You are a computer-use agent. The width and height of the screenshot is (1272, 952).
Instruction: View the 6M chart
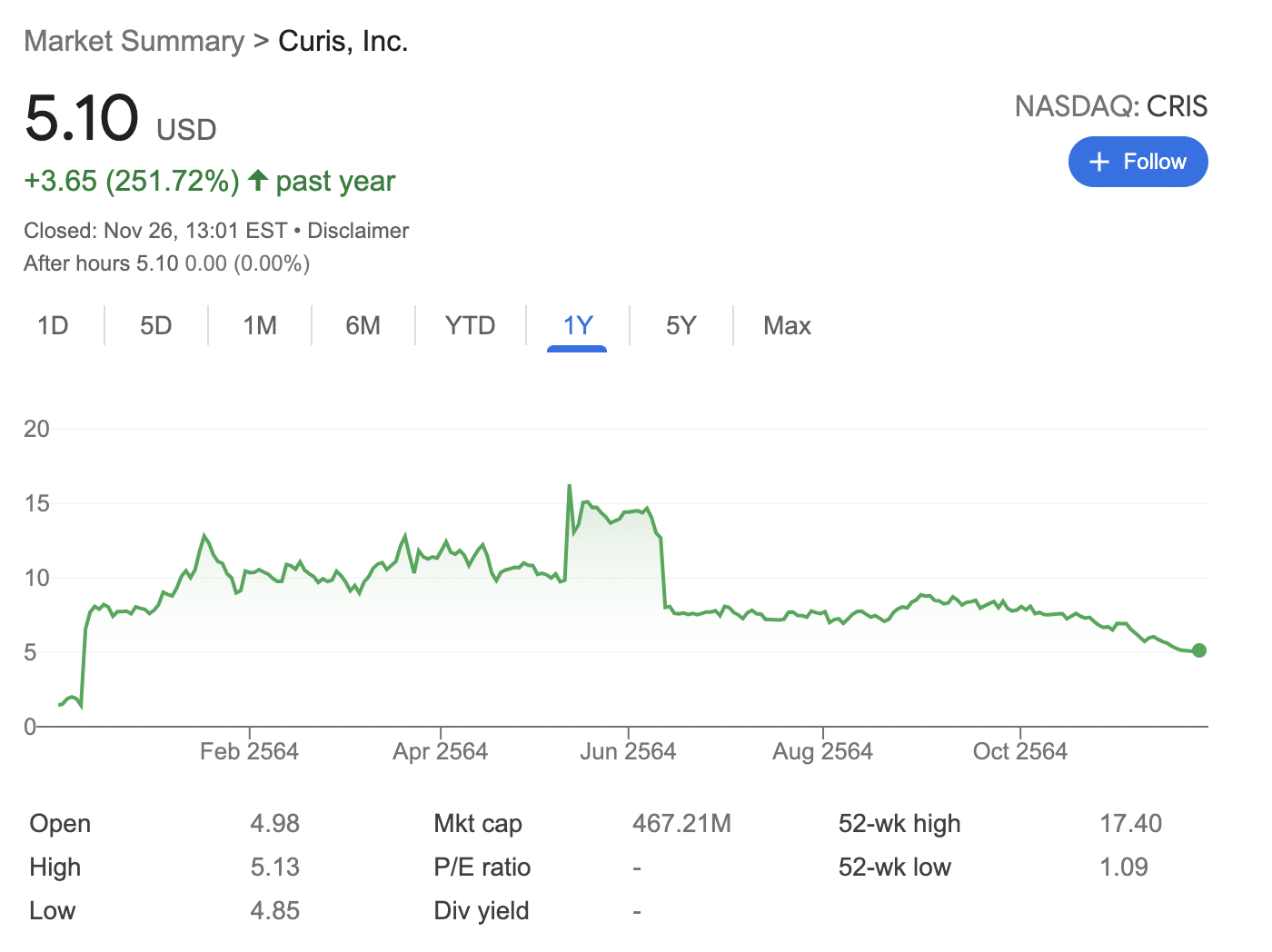[363, 325]
